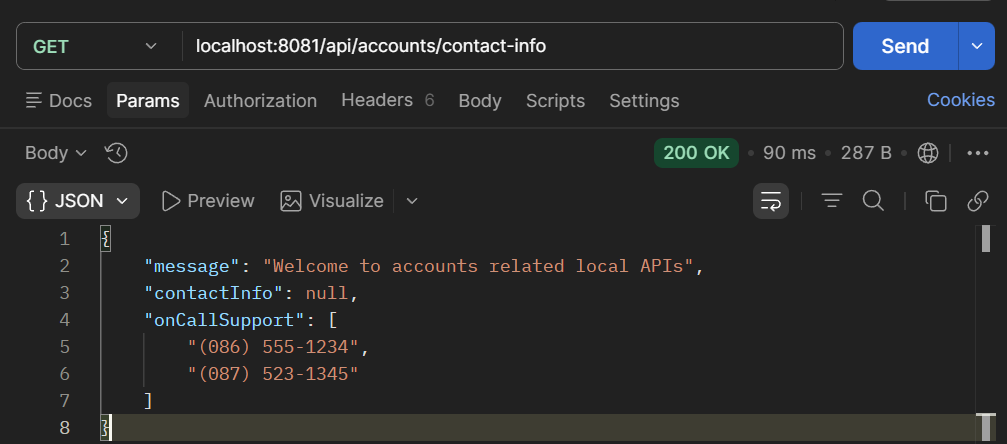Click the "(086) 555-1234" value
The width and height of the screenshot is (1007, 444).
(273, 347)
